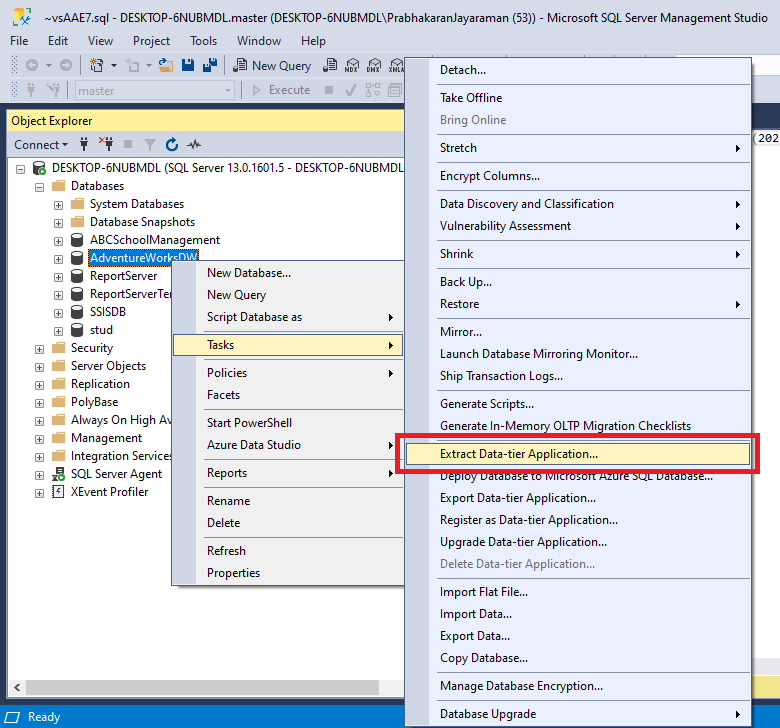Open Activity Monitor pulse icon

pos(194,144)
